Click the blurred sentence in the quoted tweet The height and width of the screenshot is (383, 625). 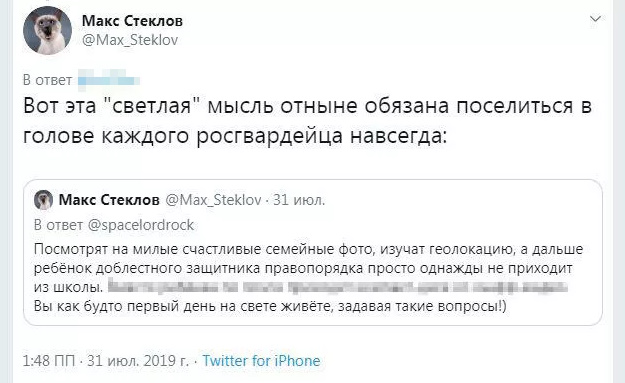pos(338,287)
